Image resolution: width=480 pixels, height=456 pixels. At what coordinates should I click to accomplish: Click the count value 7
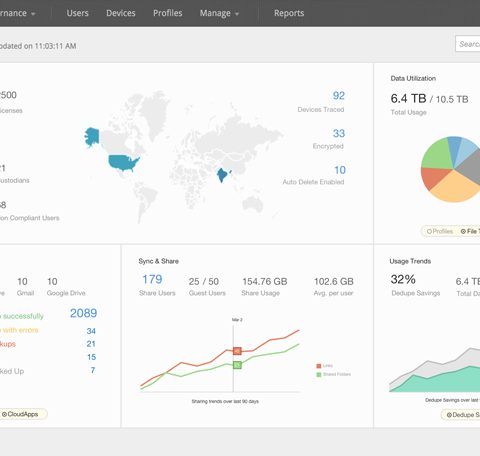93,370
